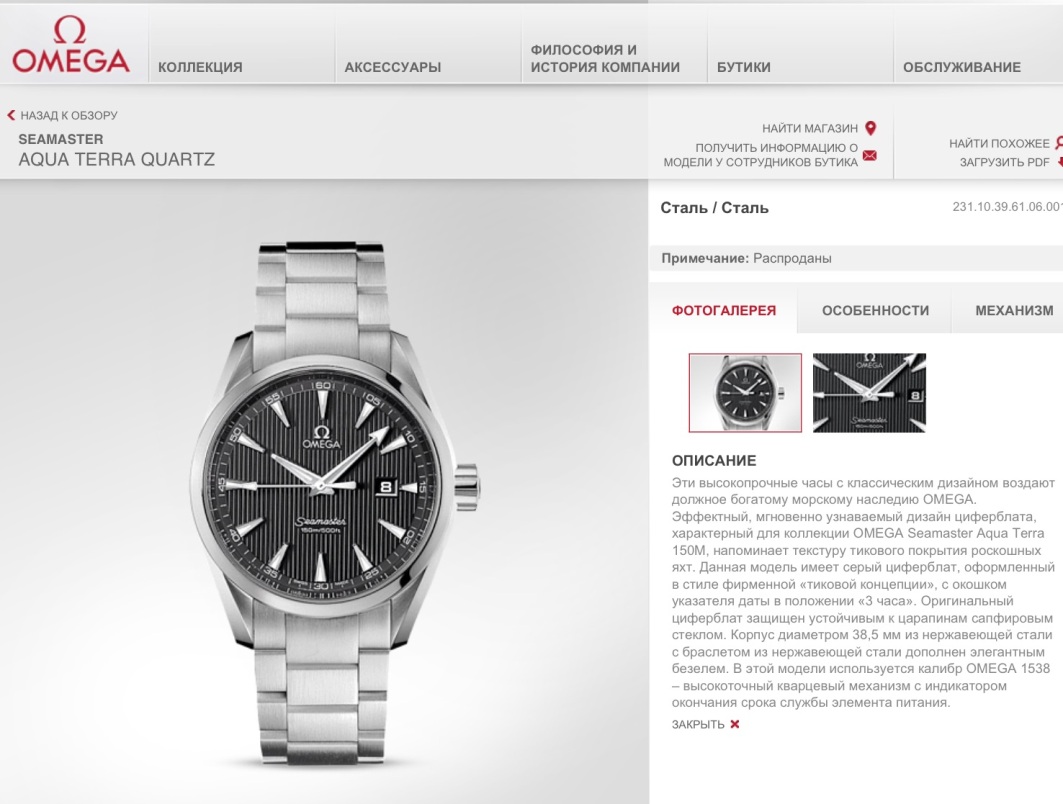Select the full watch thumbnail
The image size is (1063, 804).
coord(745,393)
